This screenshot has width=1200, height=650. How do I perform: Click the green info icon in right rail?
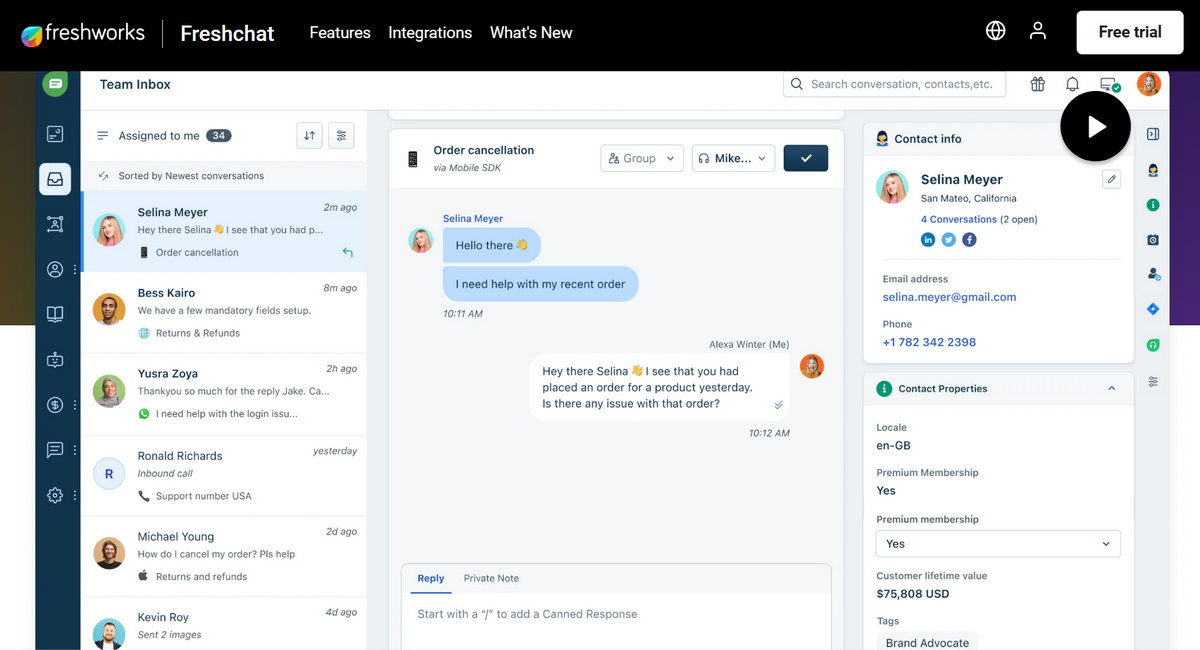point(1153,205)
